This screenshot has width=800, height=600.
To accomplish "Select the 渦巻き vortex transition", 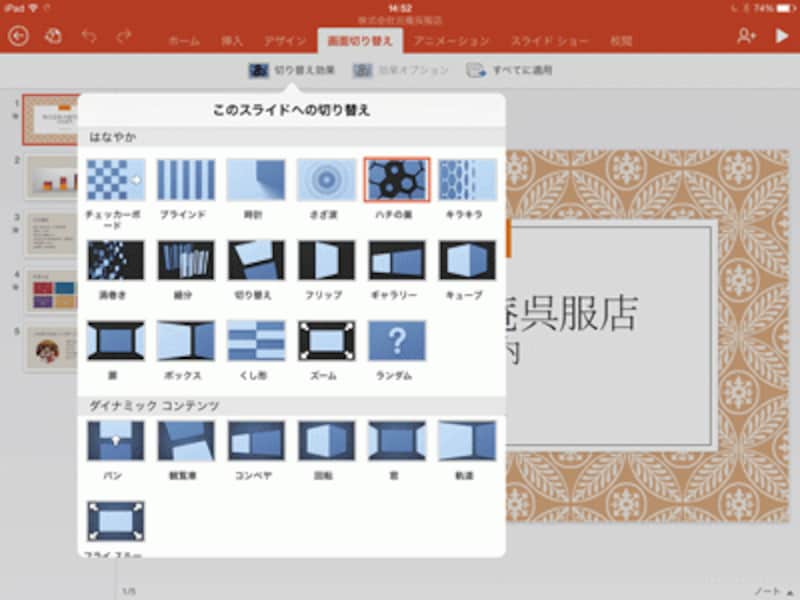I will pyautogui.click(x=116, y=260).
